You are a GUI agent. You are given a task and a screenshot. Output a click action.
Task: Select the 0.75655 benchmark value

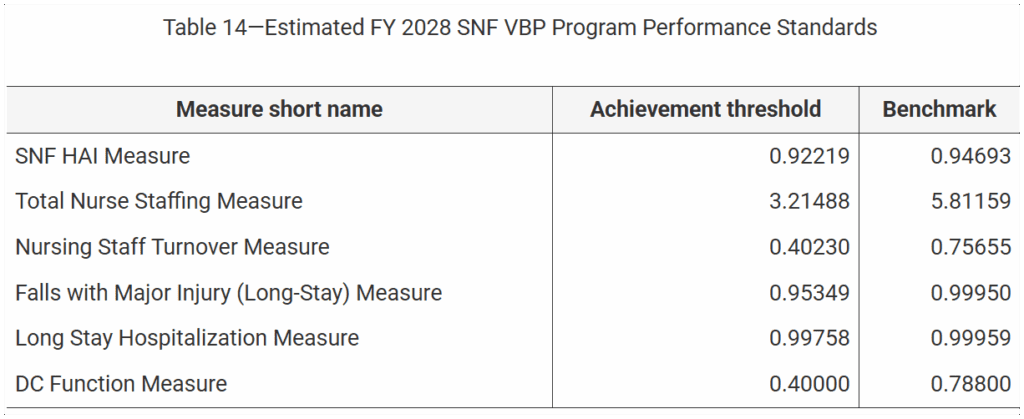(970, 247)
